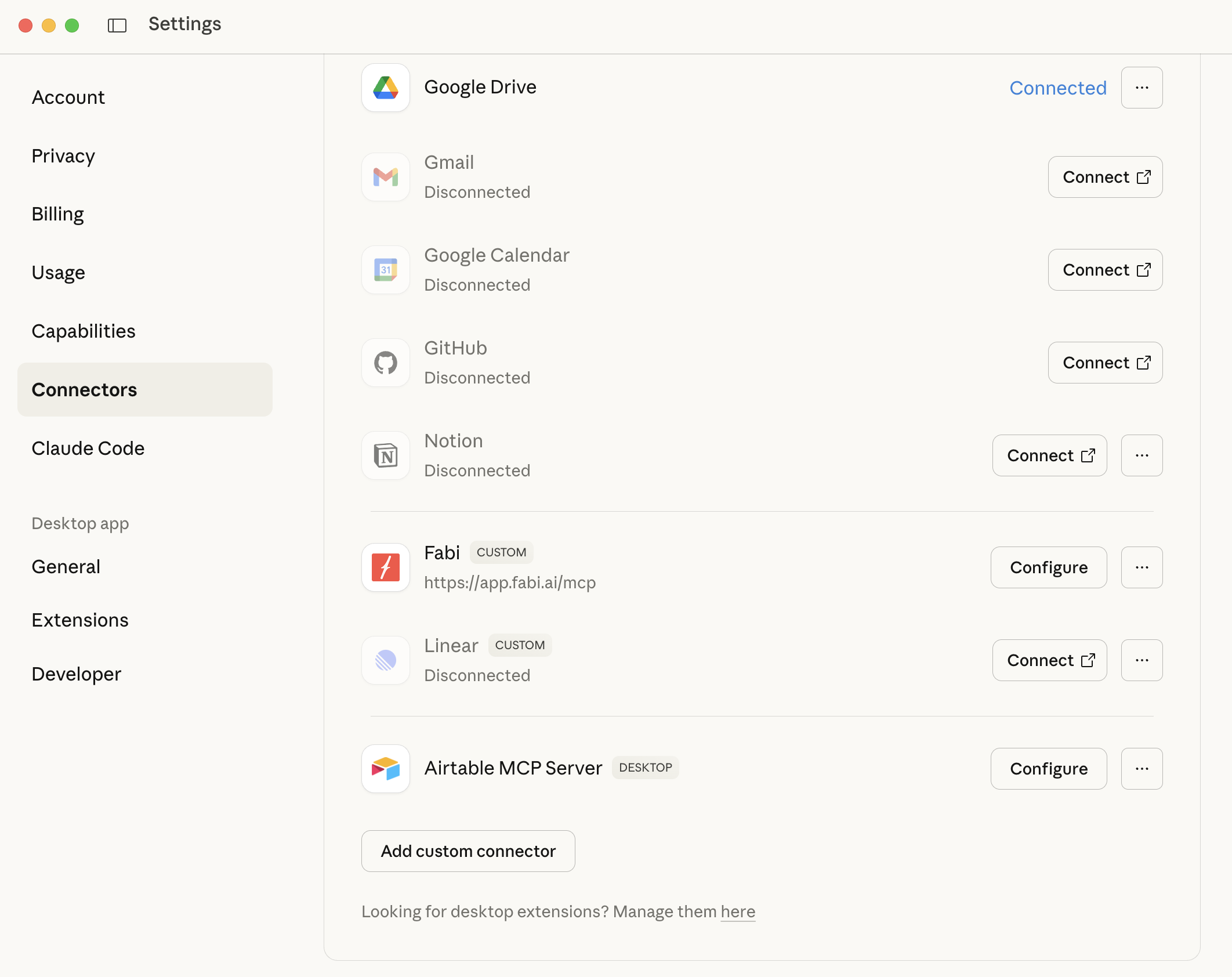Click the Notion logo icon
This screenshot has height=977, width=1232.
[386, 455]
